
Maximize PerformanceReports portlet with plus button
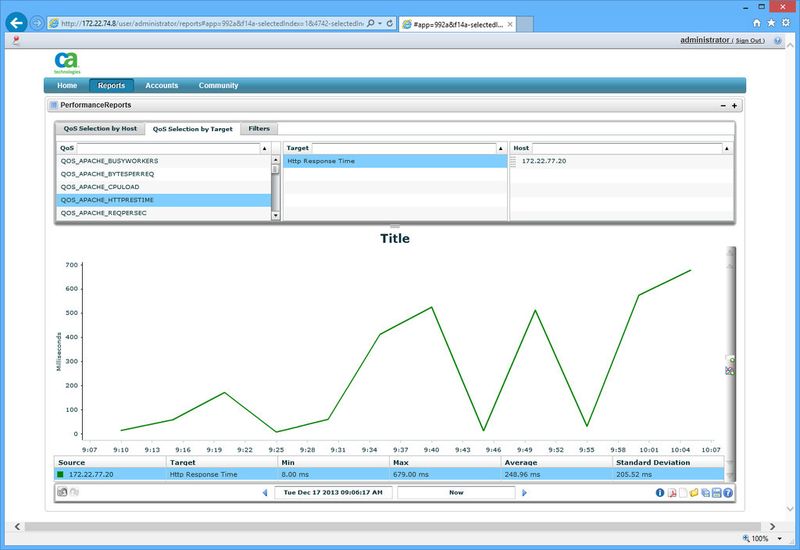tap(734, 106)
